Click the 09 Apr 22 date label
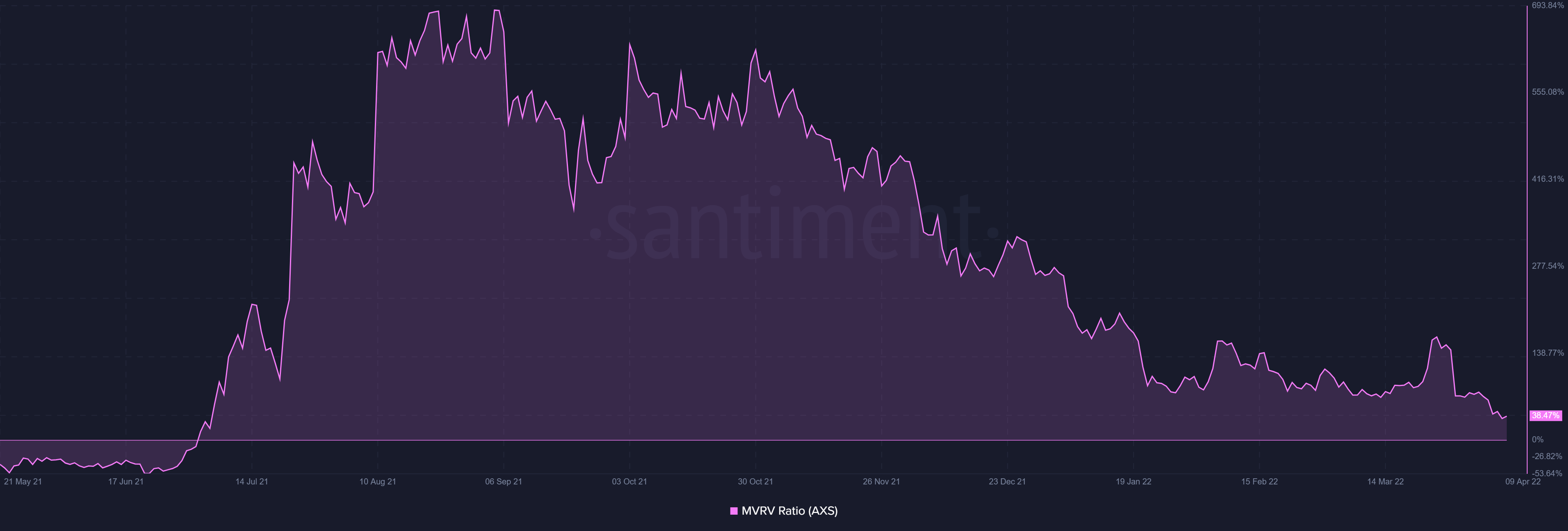 [1523, 482]
